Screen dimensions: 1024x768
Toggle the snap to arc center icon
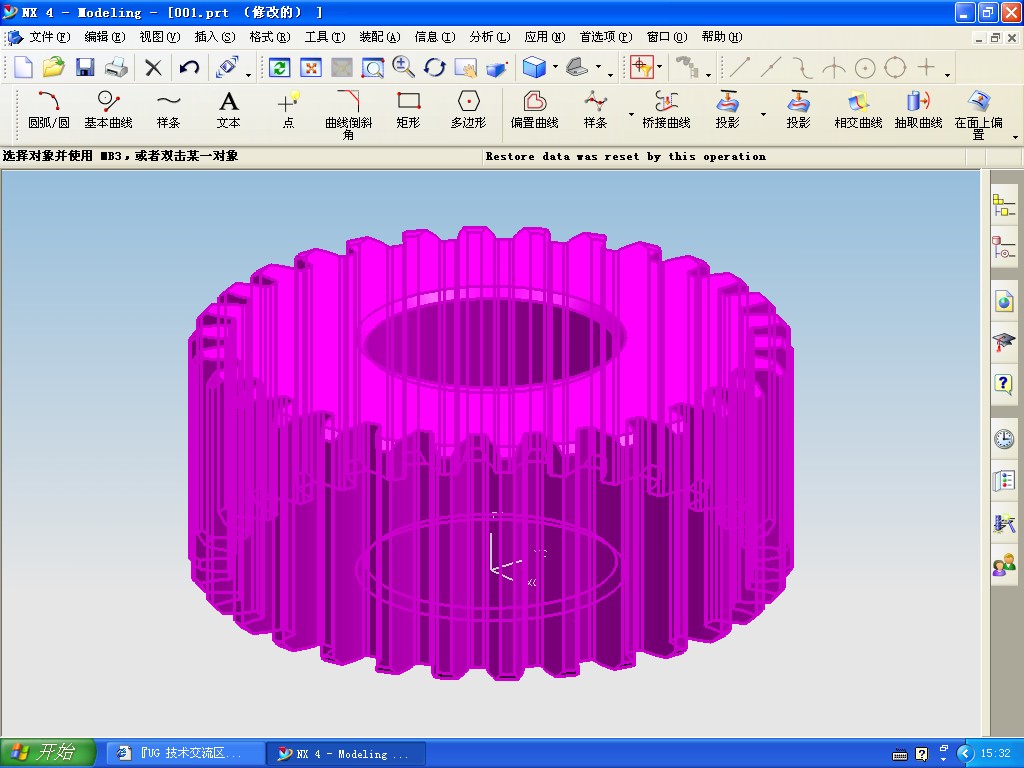pyautogui.click(x=865, y=67)
